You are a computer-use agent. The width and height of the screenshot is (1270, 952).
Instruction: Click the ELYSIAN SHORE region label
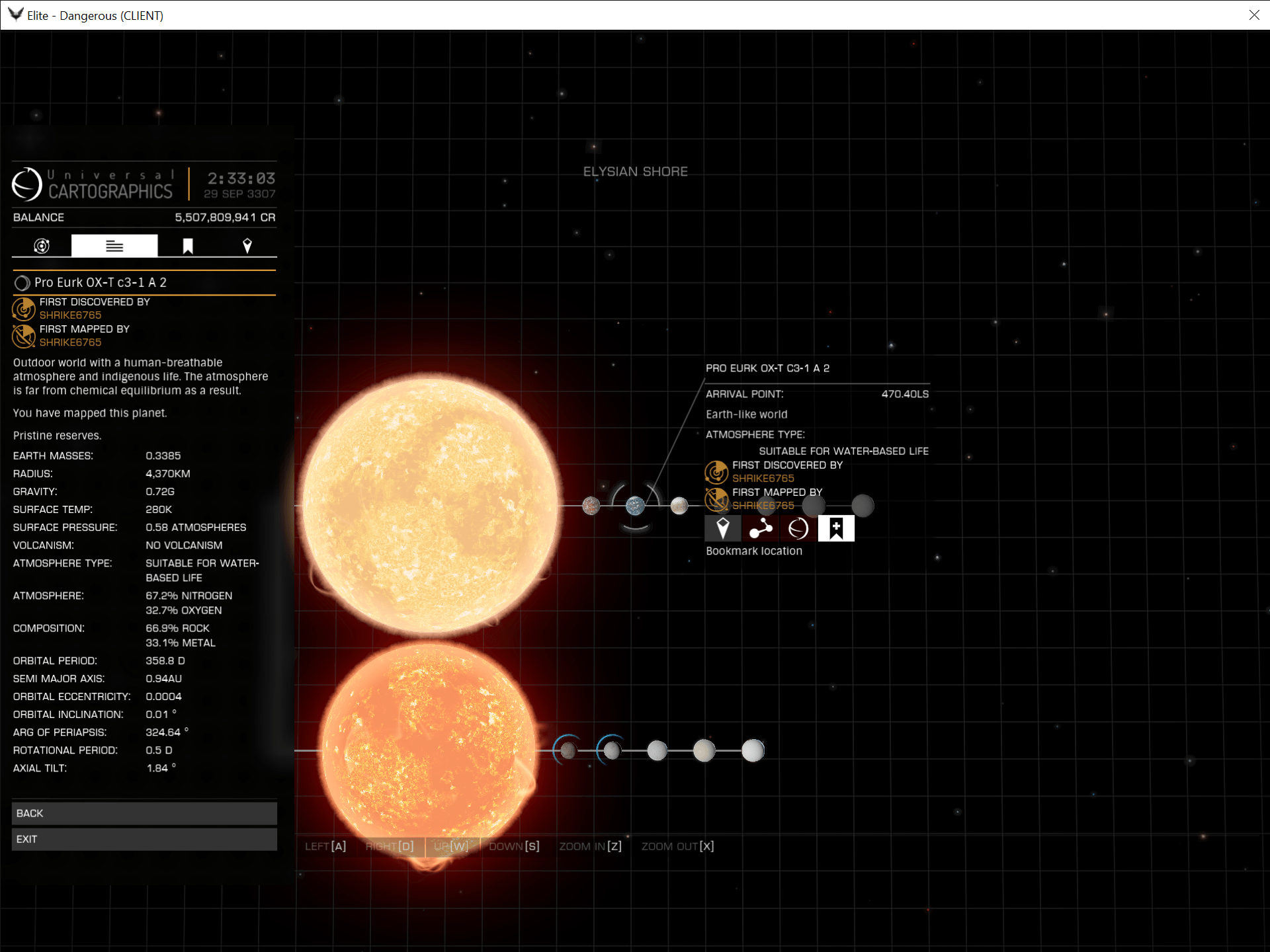pyautogui.click(x=635, y=171)
